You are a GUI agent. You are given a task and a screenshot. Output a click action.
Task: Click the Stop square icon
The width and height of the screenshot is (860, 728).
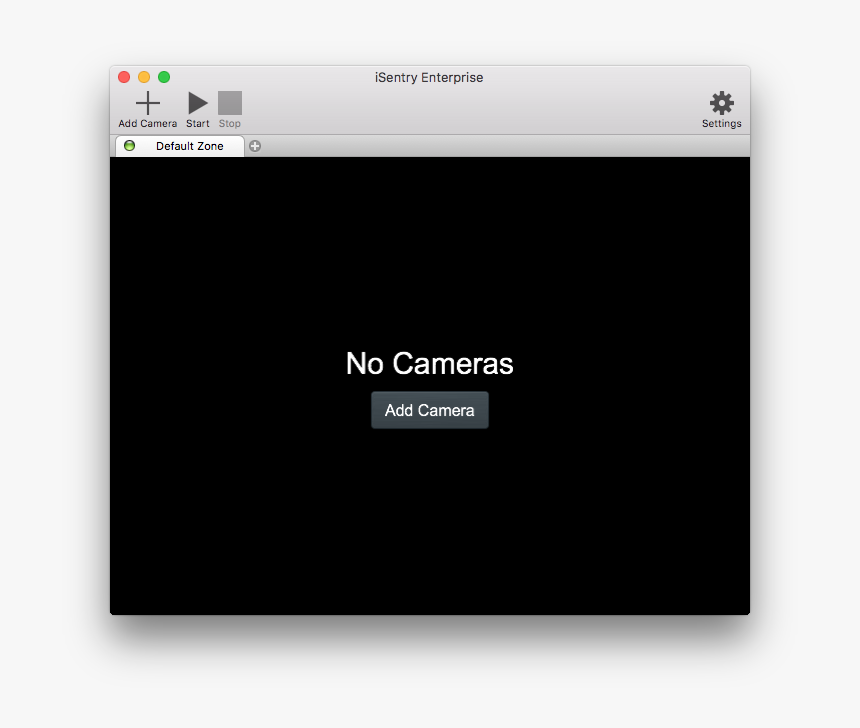(230, 103)
